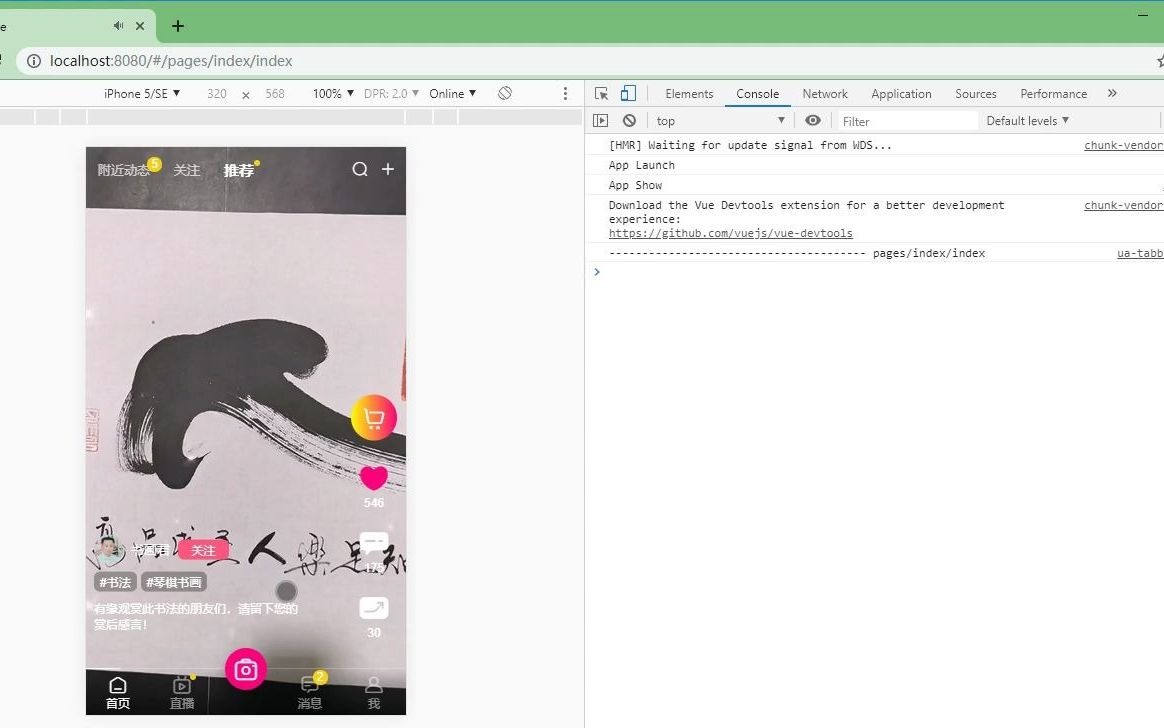Screen dimensions: 1164x728
Task: Open the Default levels dropdown
Action: coord(1027,120)
